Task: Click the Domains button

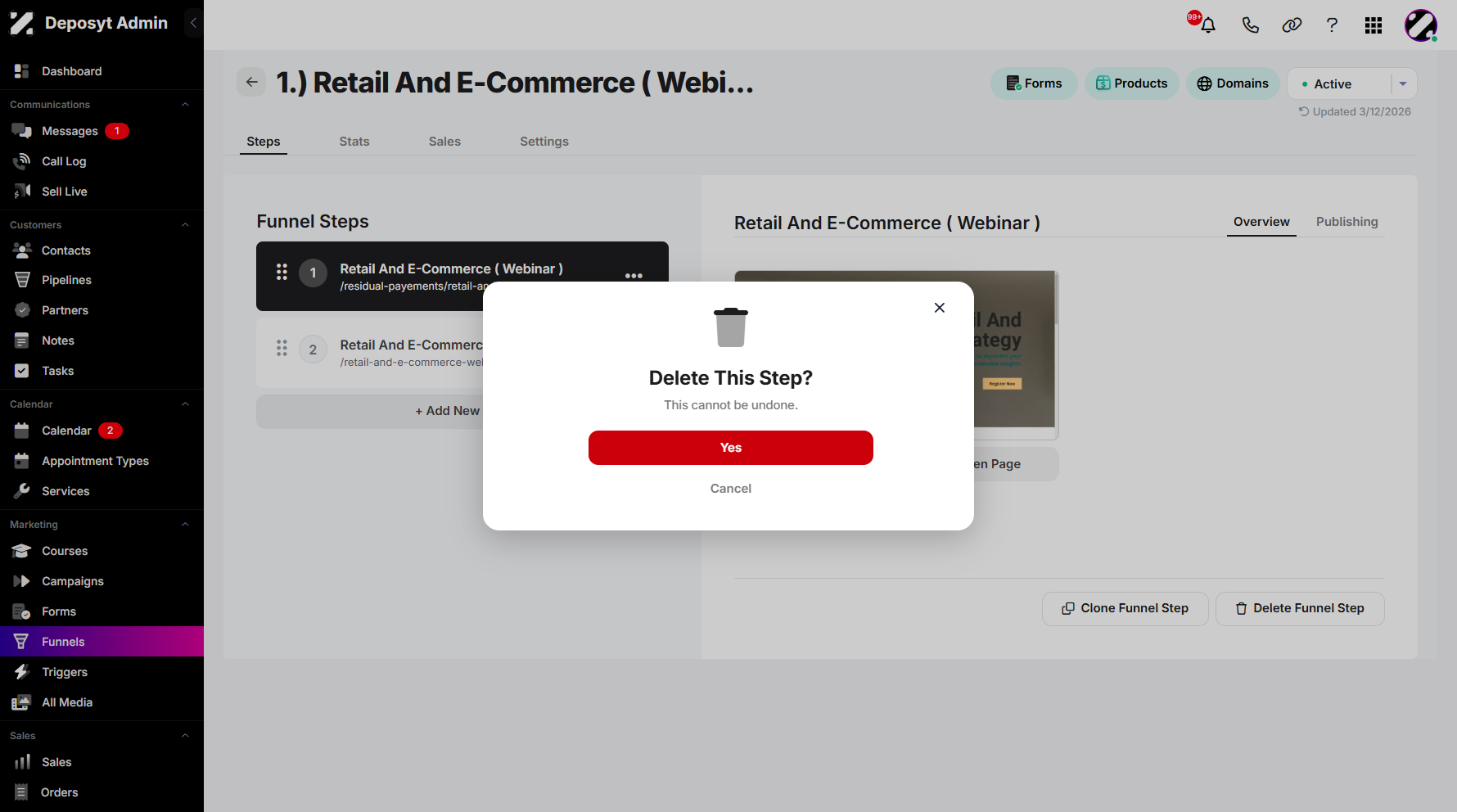Action: (1233, 83)
